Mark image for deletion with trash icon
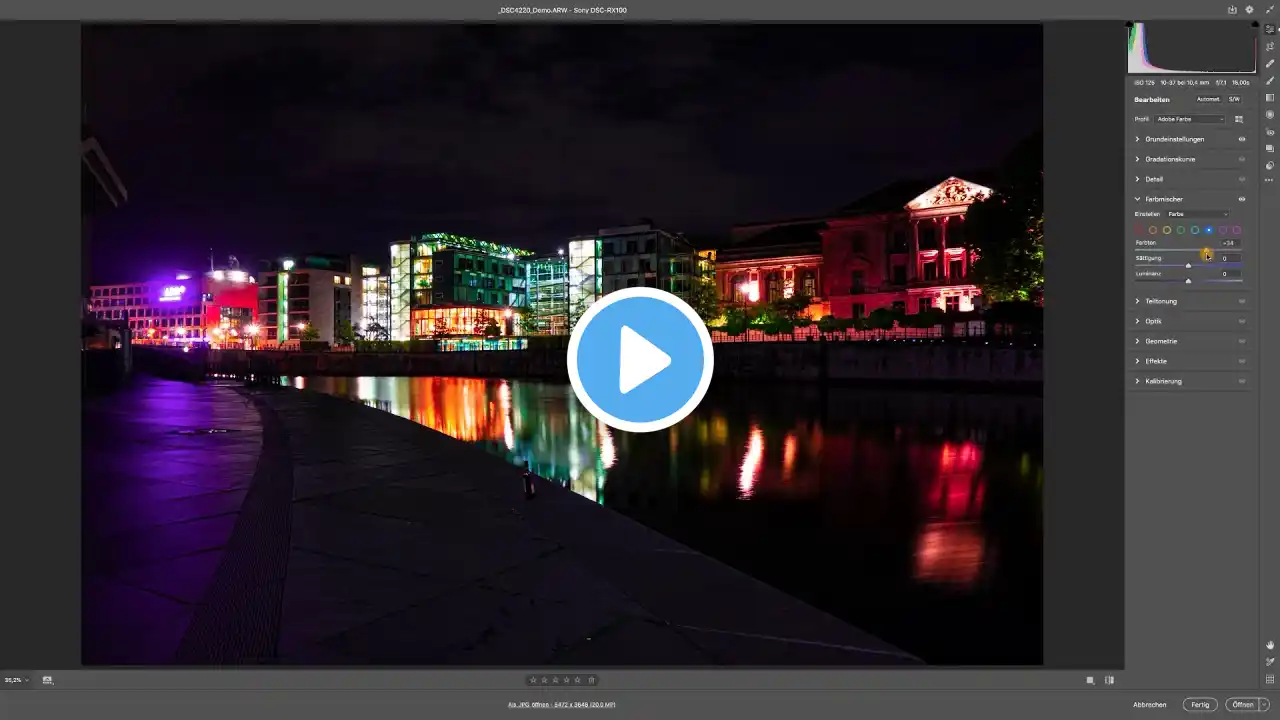Viewport: 1280px width, 720px height. click(x=591, y=680)
